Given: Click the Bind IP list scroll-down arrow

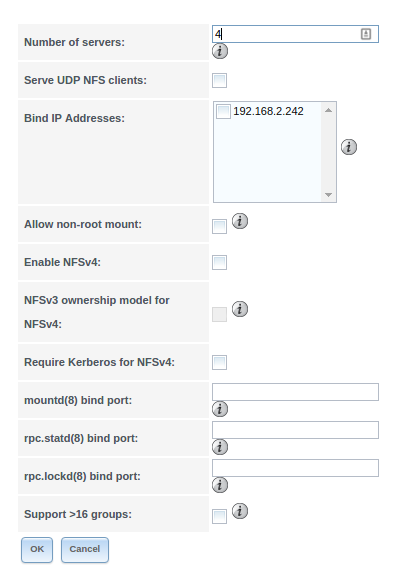Looking at the screenshot, I should pyautogui.click(x=329, y=195).
